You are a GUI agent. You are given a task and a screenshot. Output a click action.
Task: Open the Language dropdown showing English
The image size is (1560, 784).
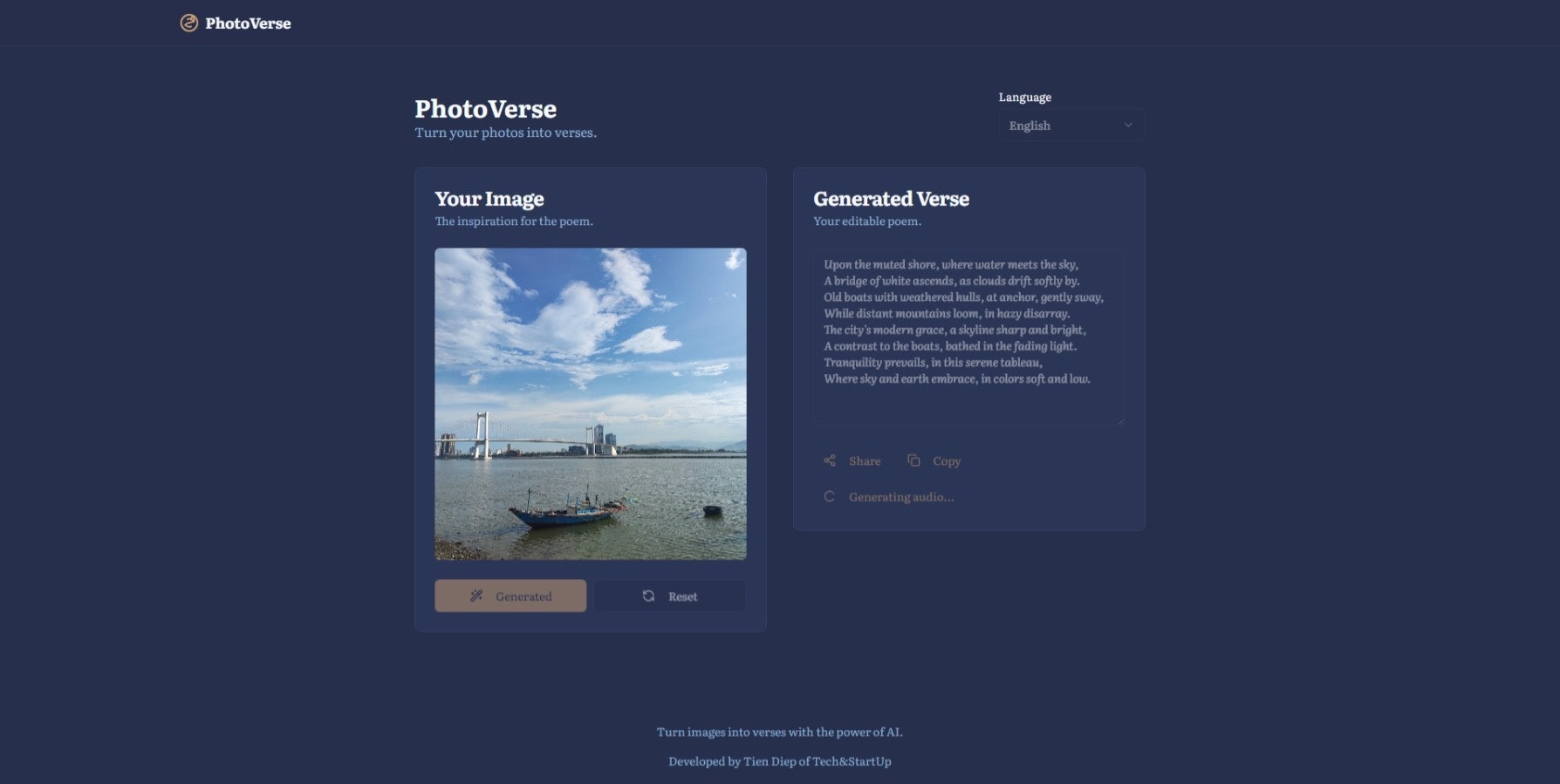(1071, 126)
